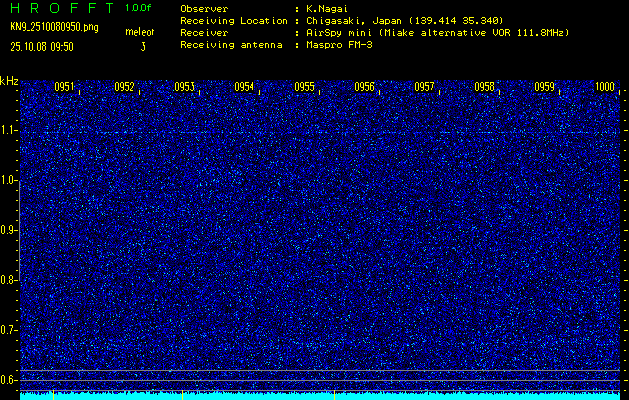Click the 1.1 frequency axis label
629x400 pixels.
[9, 130]
